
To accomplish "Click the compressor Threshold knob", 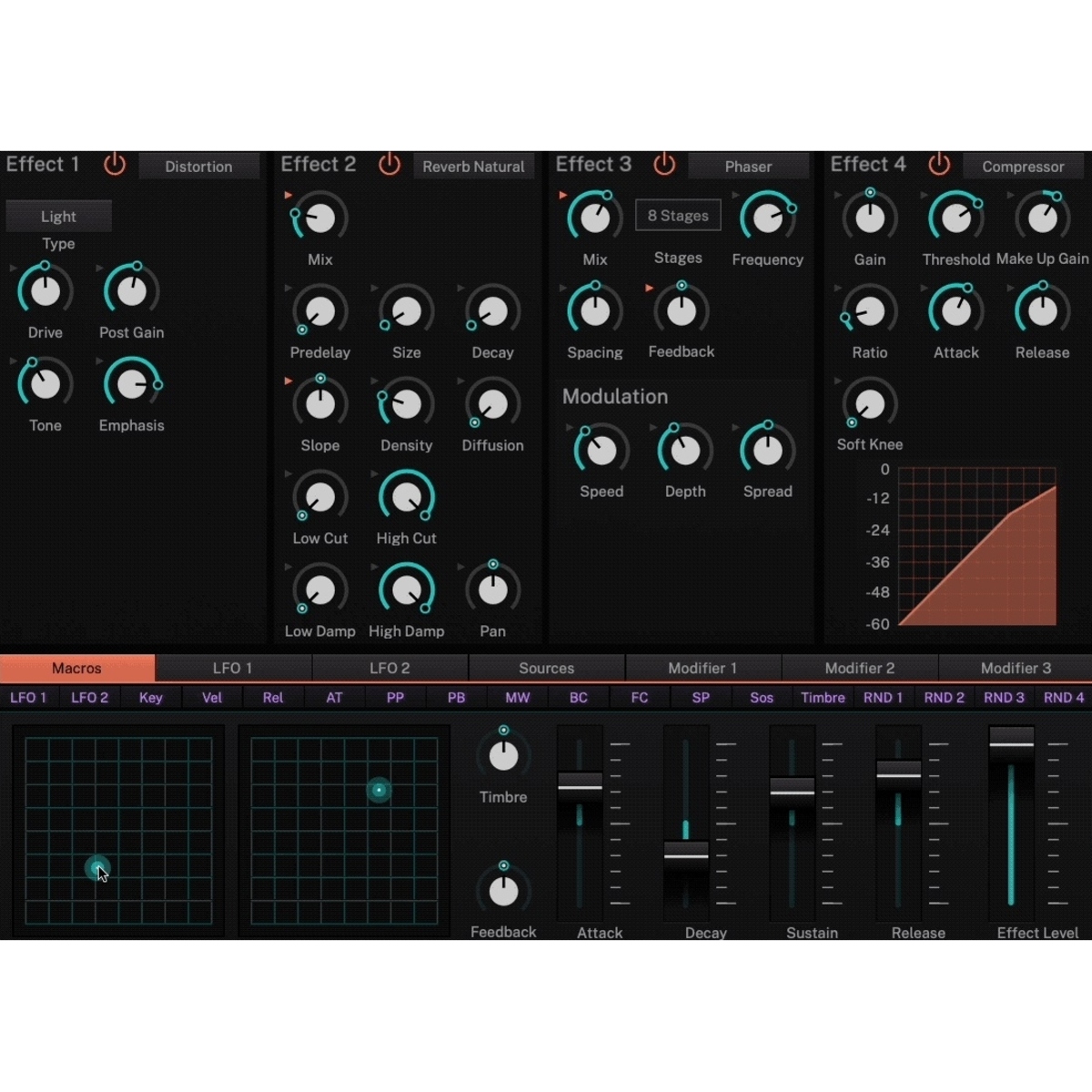I will click(x=956, y=218).
